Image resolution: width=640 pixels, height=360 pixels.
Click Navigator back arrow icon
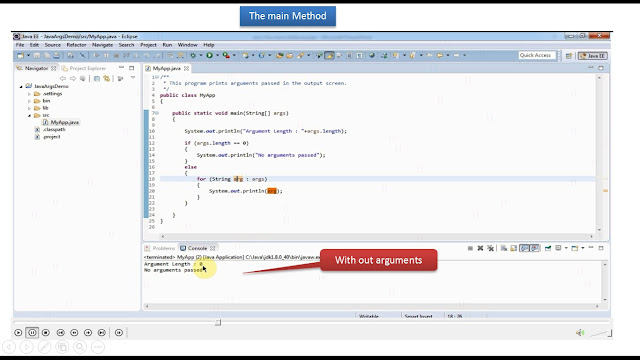pyautogui.click(x=62, y=78)
